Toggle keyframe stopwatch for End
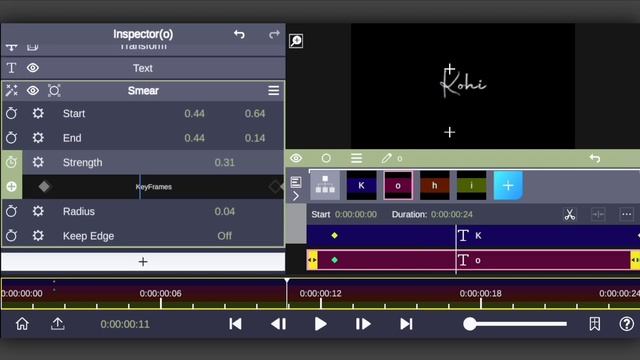 11,138
